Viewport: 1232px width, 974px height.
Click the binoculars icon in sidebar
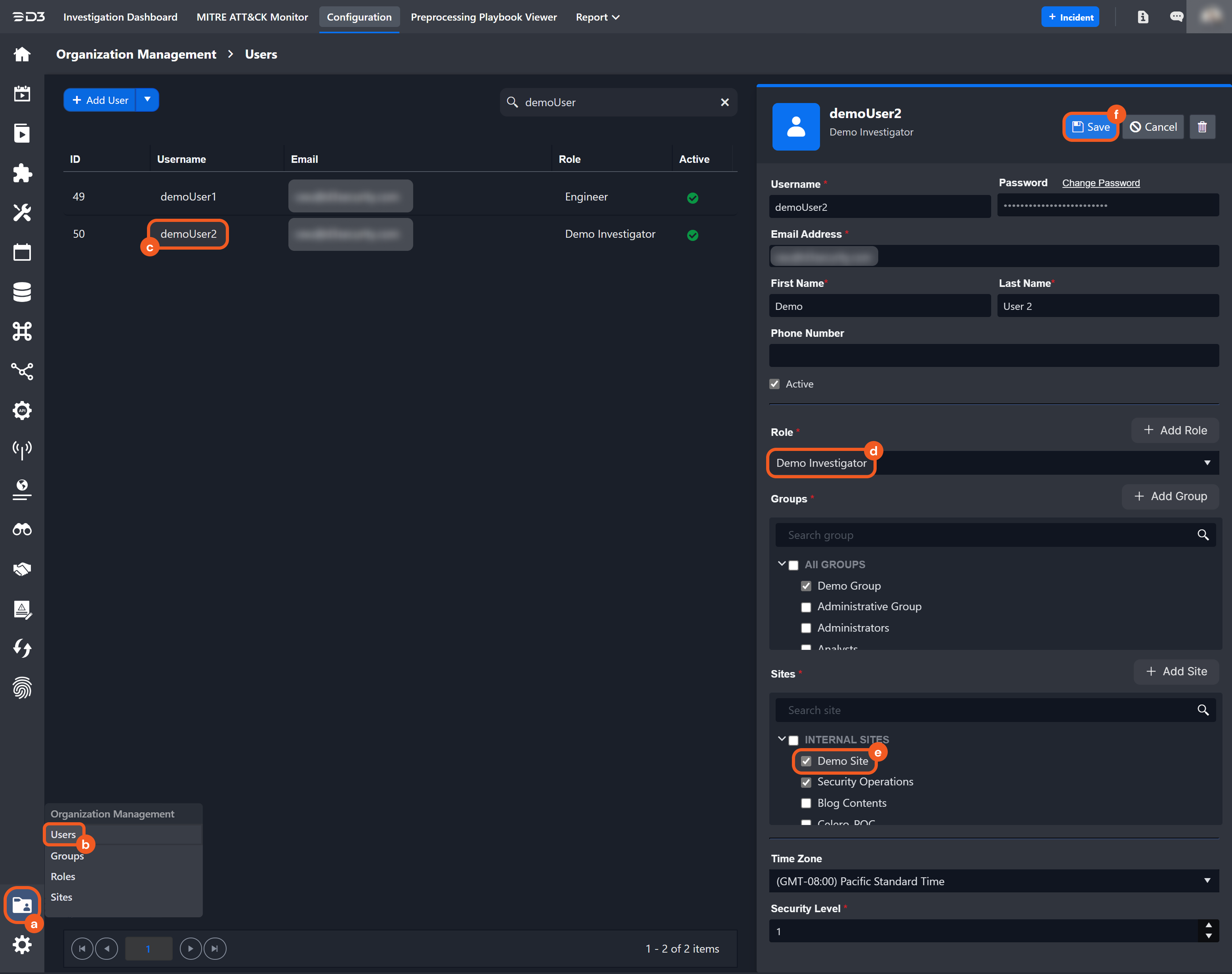point(22,529)
